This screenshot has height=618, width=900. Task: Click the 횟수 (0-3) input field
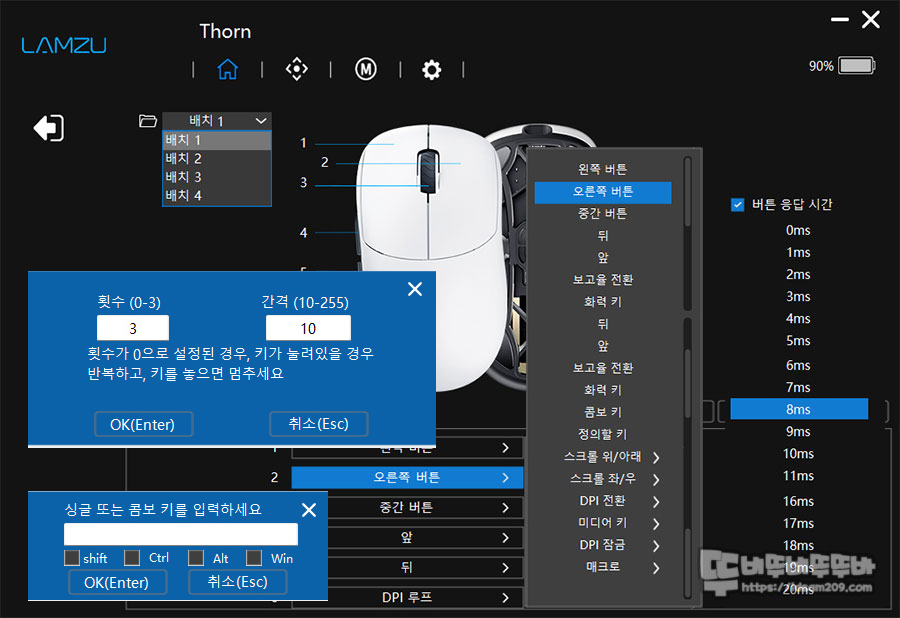point(133,328)
